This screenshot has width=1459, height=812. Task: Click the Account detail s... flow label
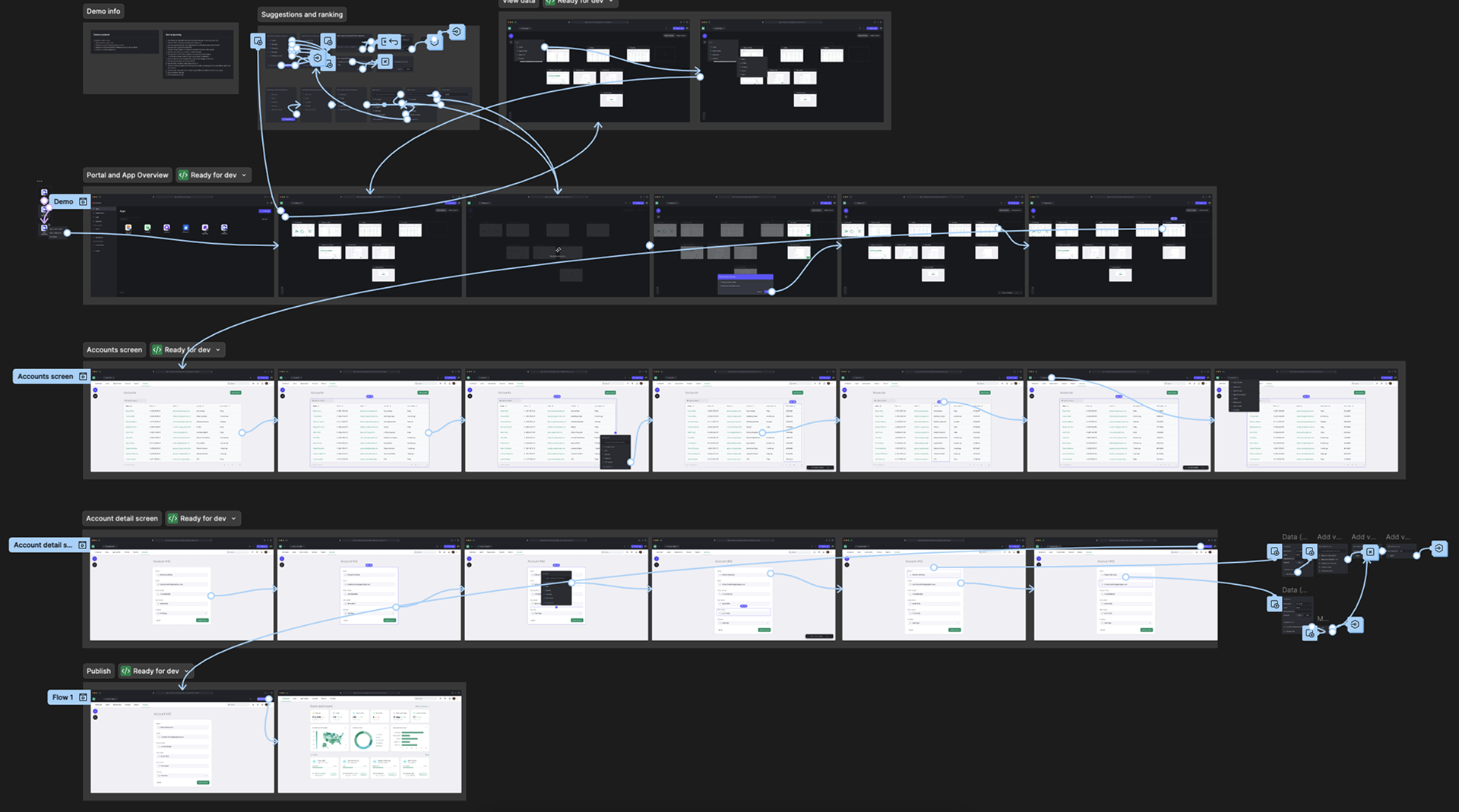pos(43,545)
